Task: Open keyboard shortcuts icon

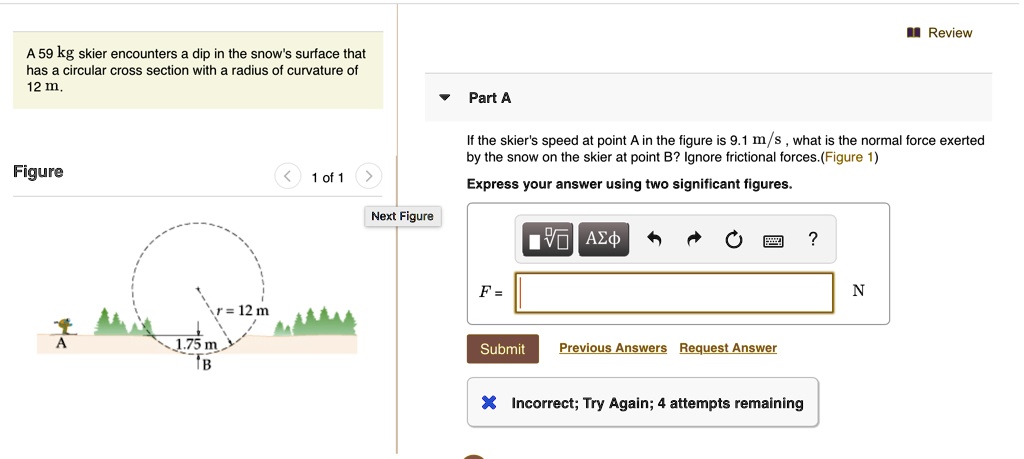Action: tap(773, 240)
